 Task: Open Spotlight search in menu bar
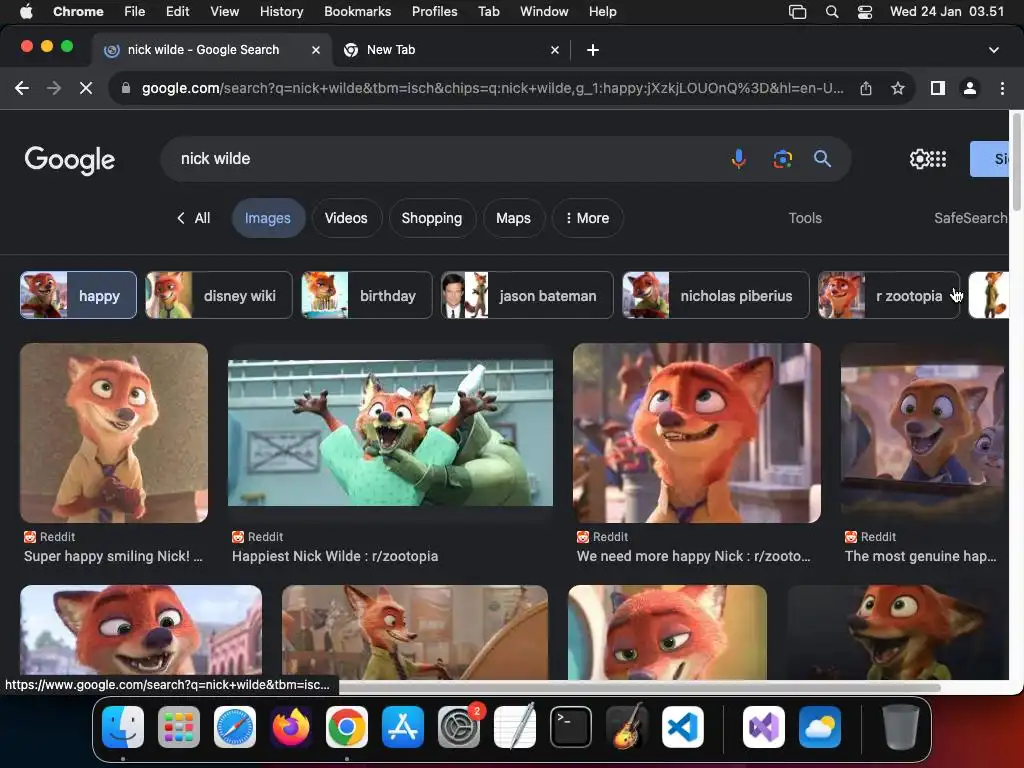click(x=832, y=12)
